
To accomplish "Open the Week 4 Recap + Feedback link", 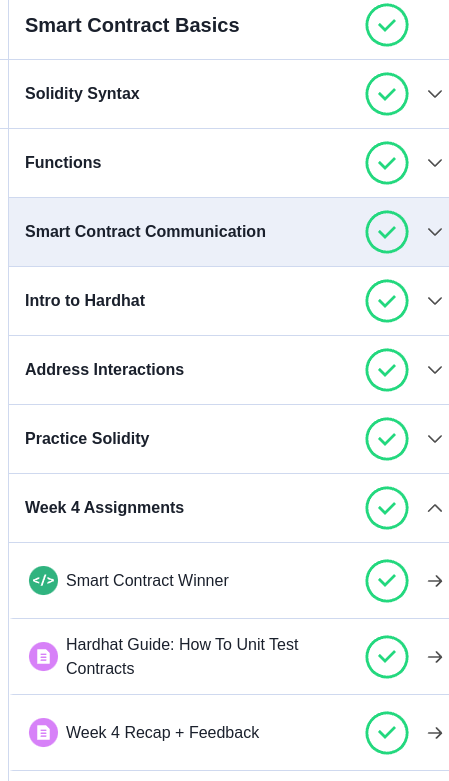I will pyautogui.click(x=162, y=733).
